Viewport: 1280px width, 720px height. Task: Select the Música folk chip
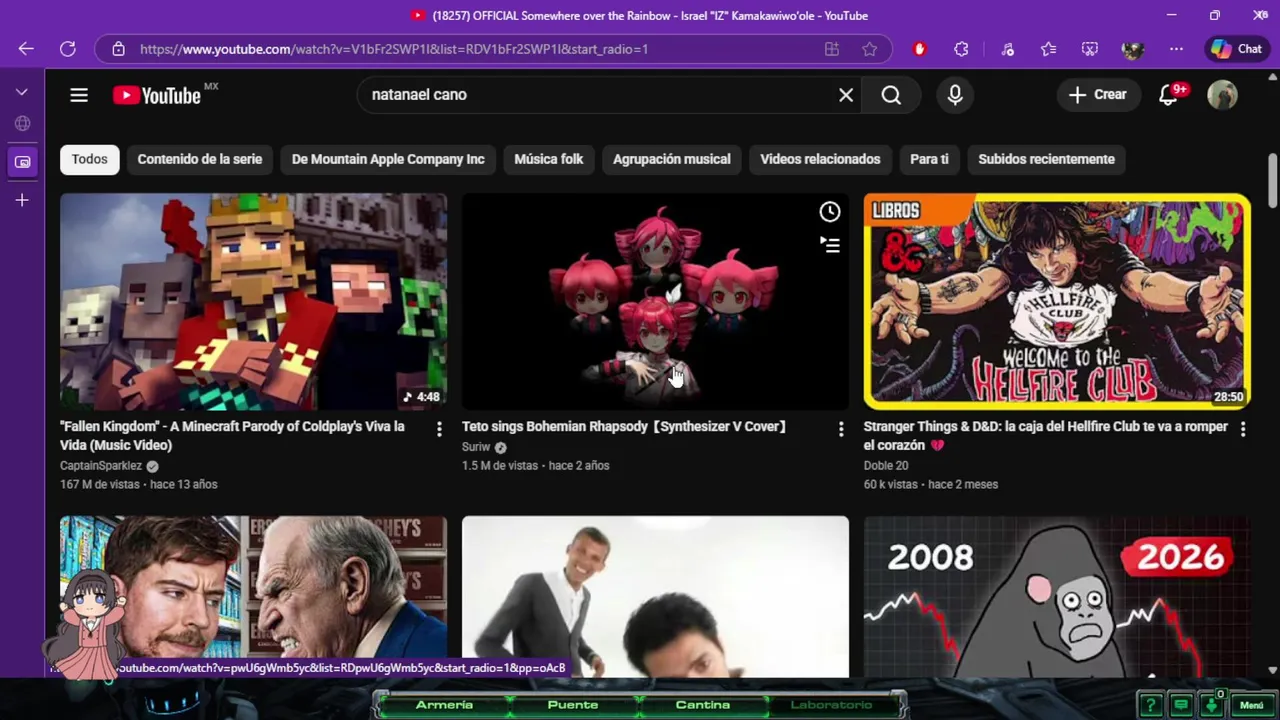tap(548, 159)
